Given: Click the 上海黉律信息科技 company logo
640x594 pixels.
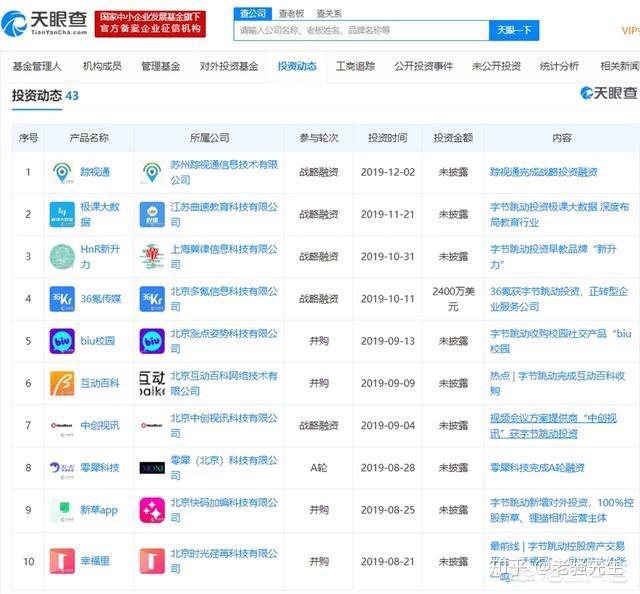Looking at the screenshot, I should (152, 257).
